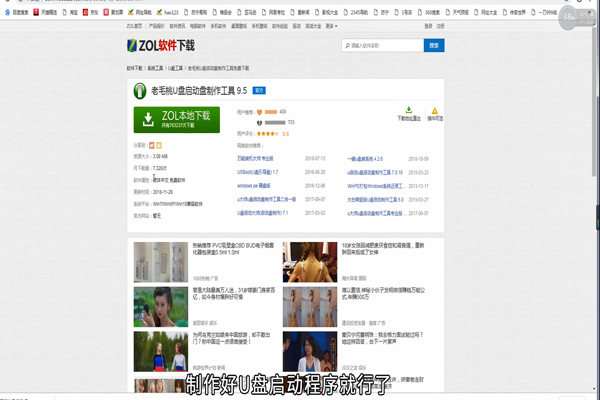Open the 1号店 bookmark

[403, 12]
